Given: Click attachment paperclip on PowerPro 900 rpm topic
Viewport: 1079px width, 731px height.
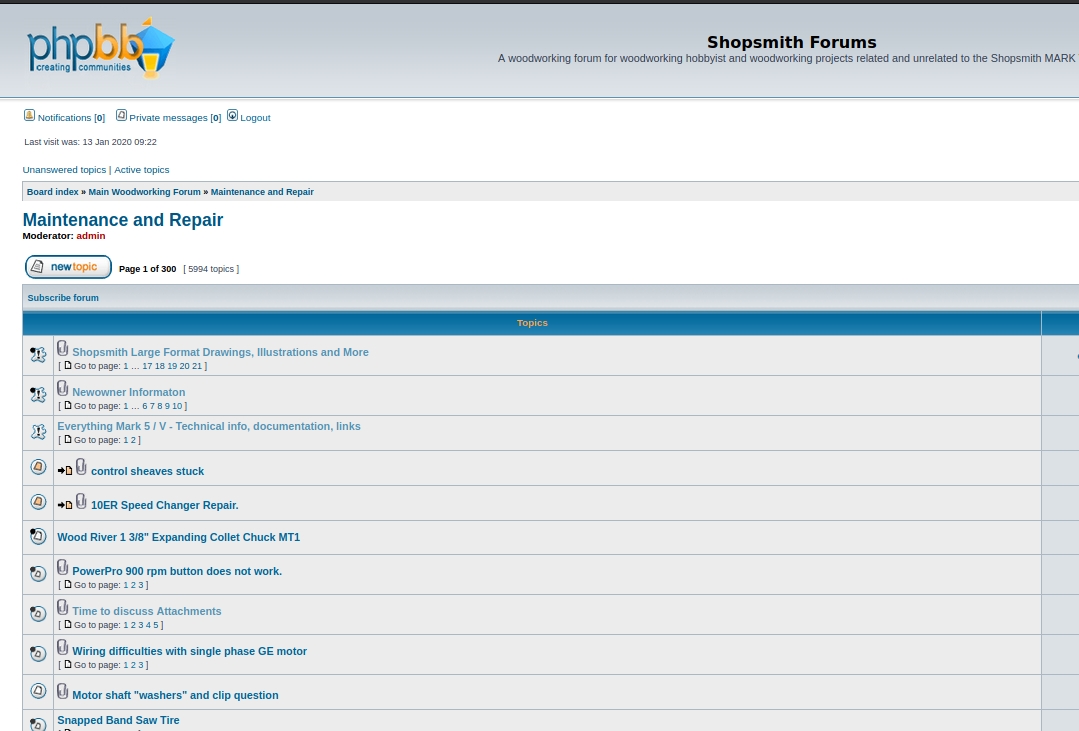Looking at the screenshot, I should tap(63, 567).
